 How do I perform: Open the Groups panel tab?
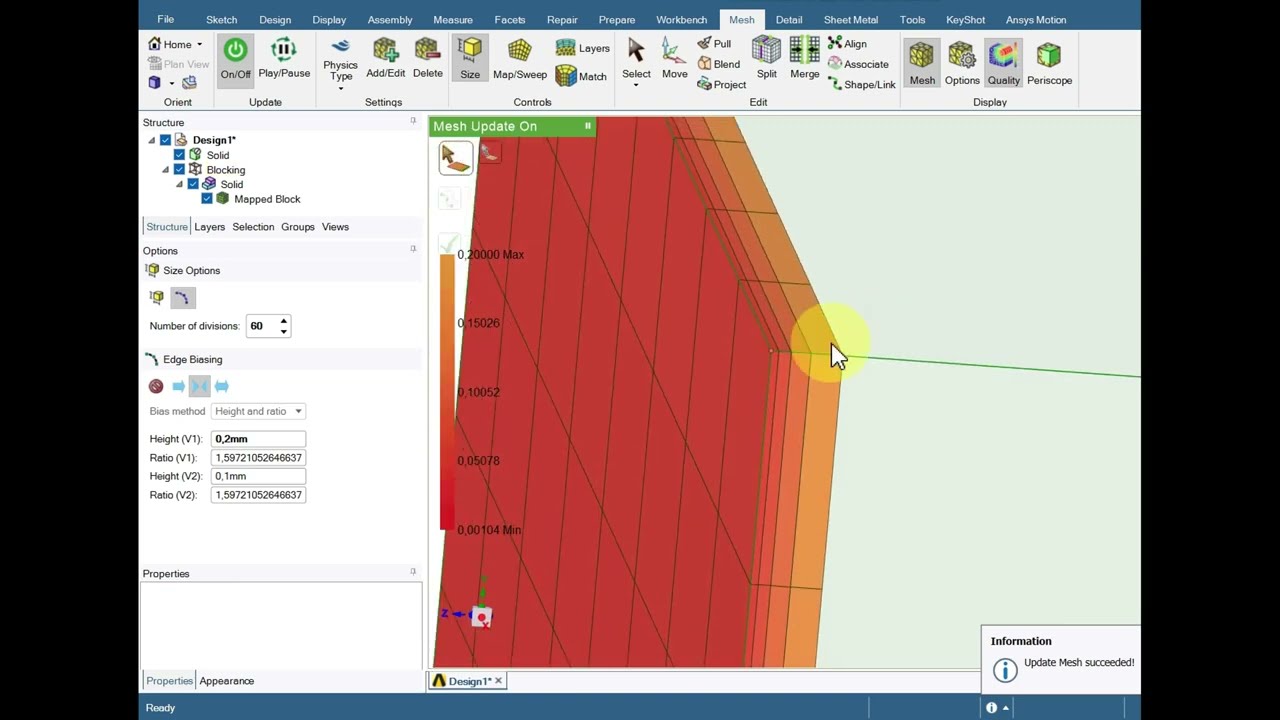click(x=298, y=227)
